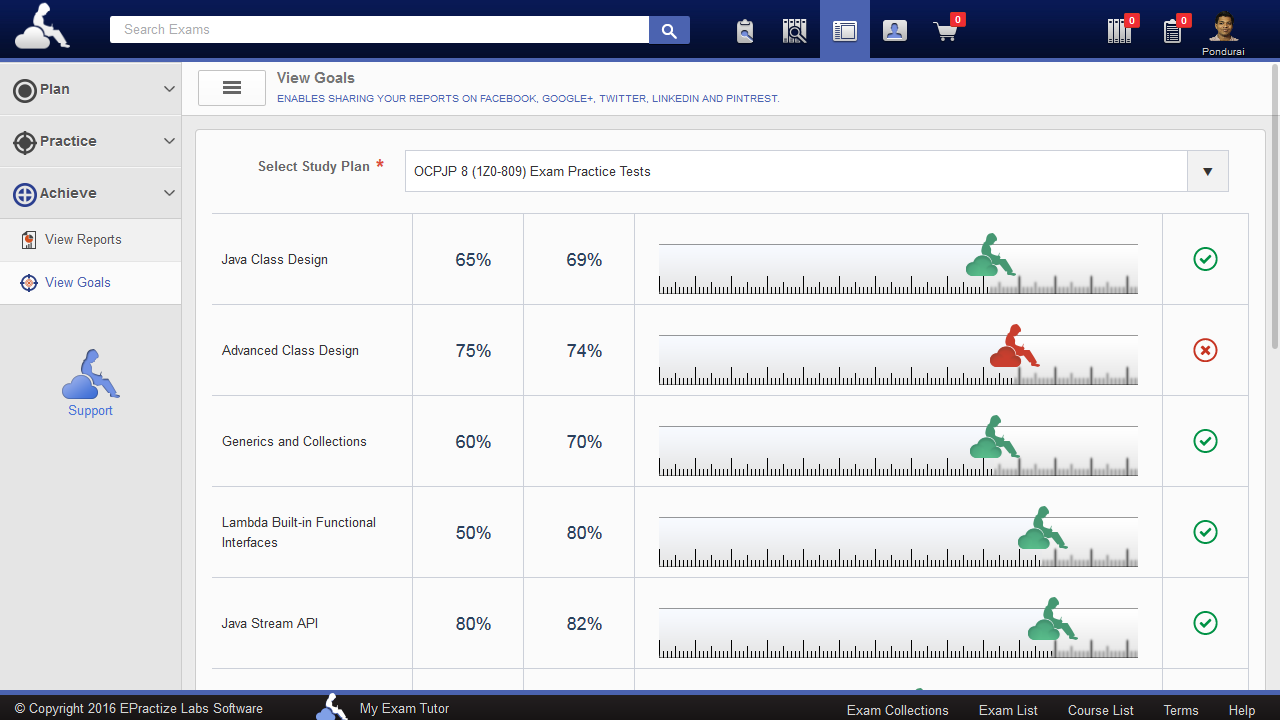Open the shopping cart icon
Viewport: 1280px width, 720px height.
coord(946,31)
